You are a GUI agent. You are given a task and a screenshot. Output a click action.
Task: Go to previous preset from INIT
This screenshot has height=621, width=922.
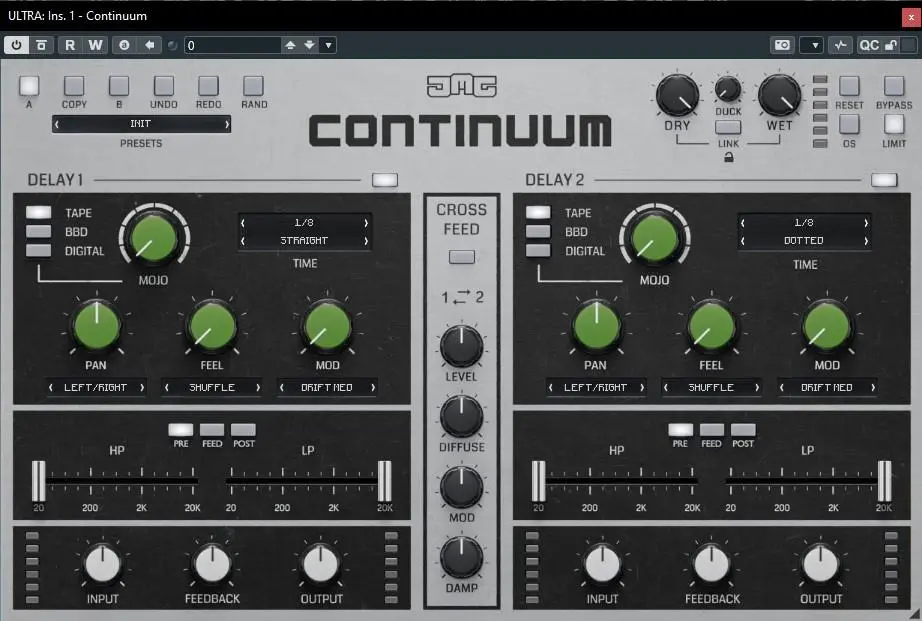pos(56,124)
